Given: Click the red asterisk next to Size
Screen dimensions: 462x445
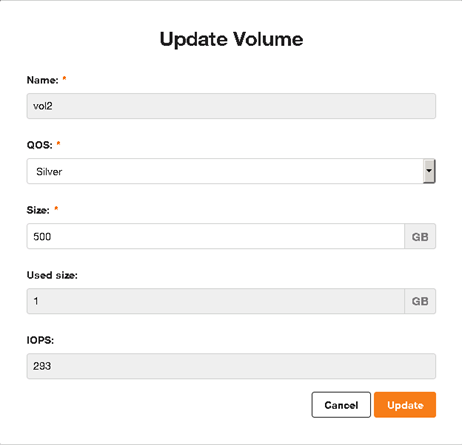Looking at the screenshot, I should [x=56, y=208].
